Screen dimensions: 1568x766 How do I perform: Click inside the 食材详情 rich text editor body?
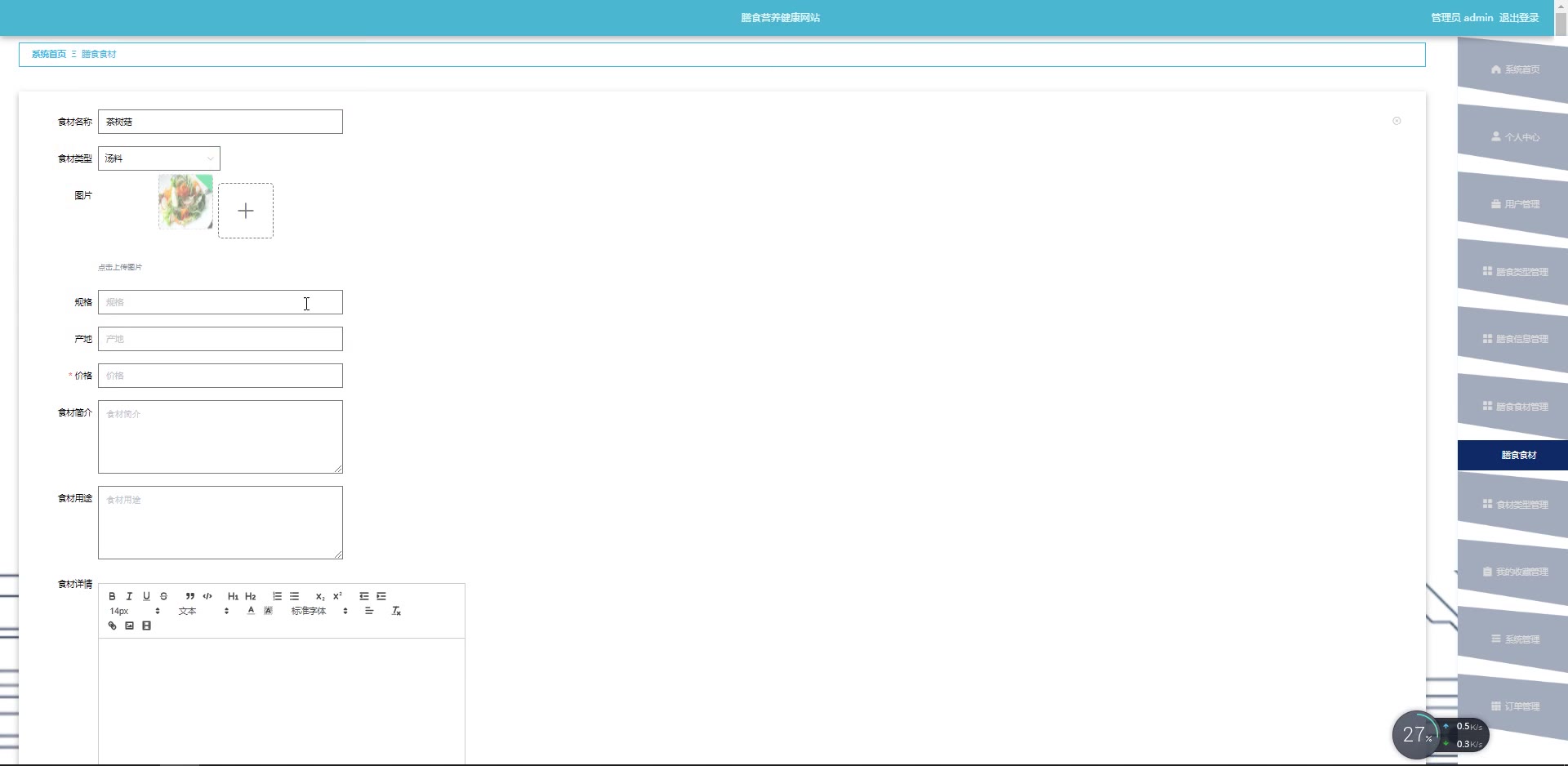[x=282, y=702]
